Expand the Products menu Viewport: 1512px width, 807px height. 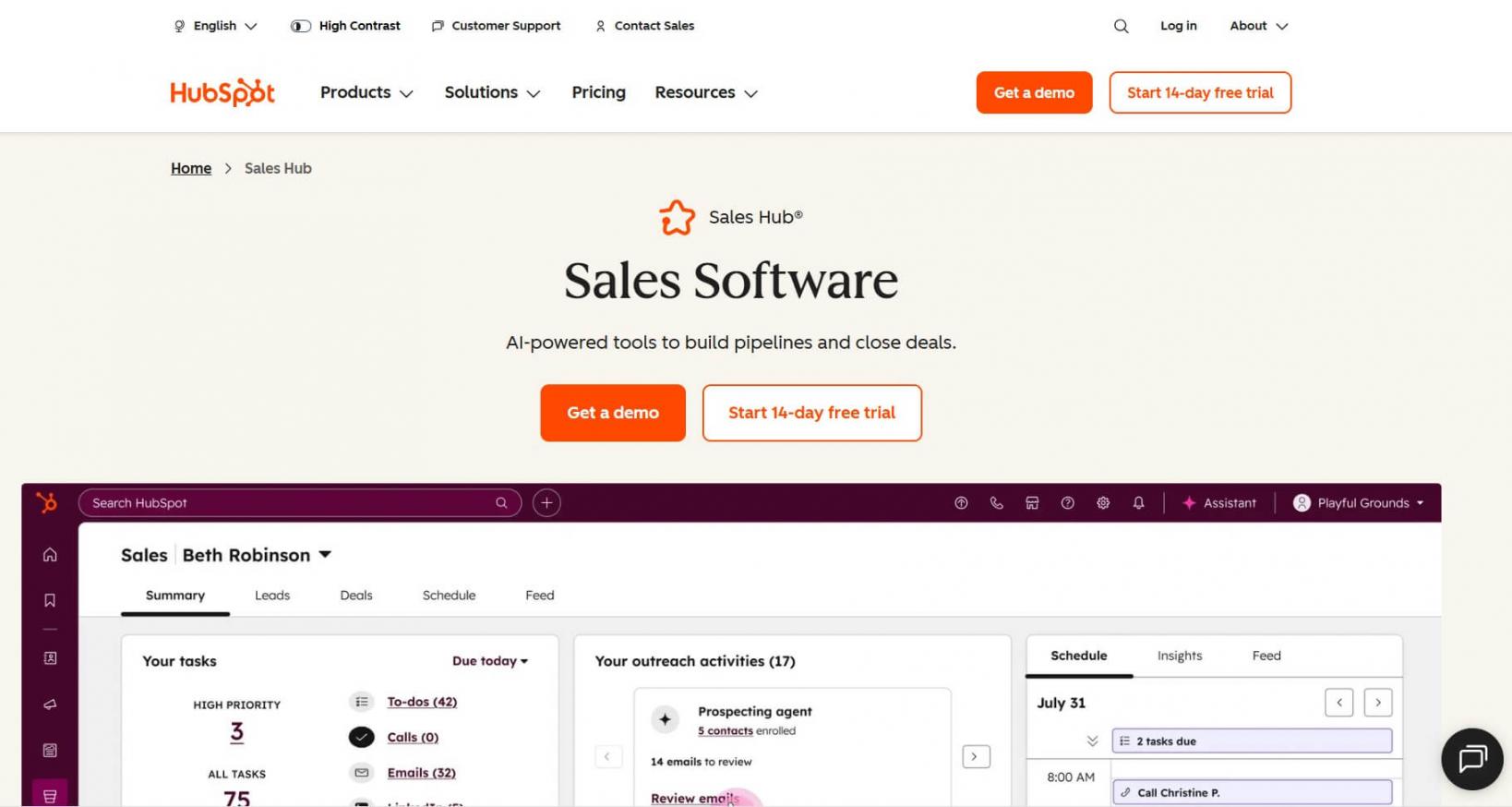366,92
